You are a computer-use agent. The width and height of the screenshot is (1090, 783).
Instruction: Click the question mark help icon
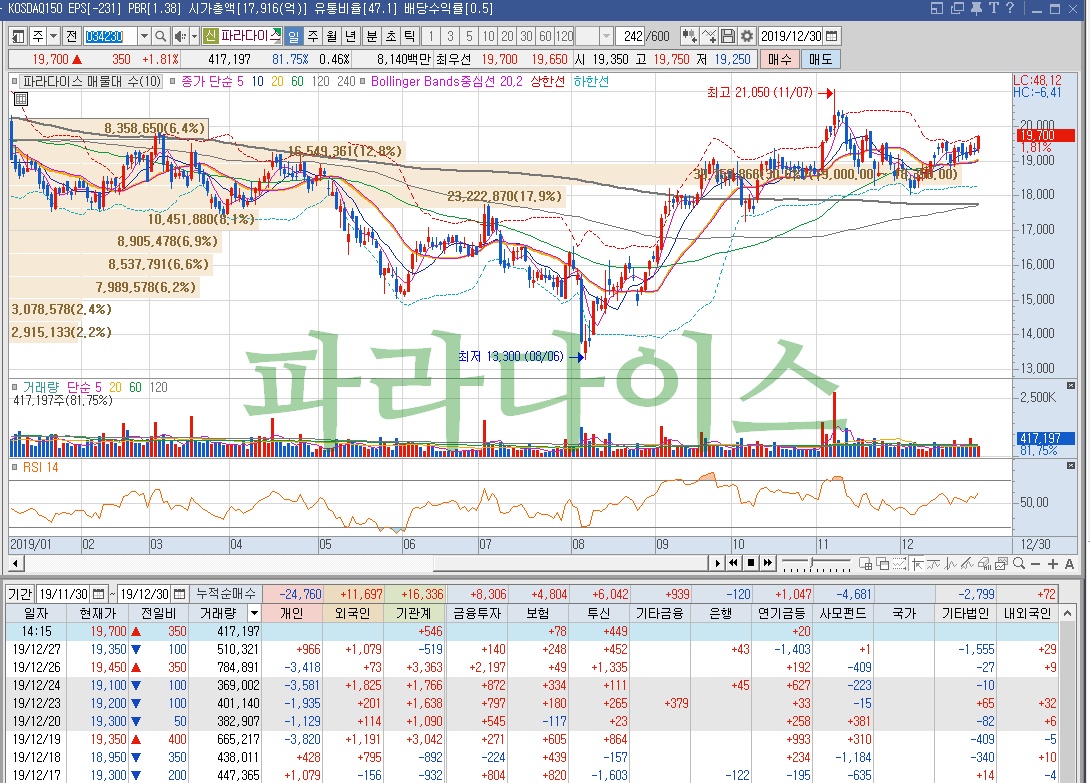click(x=1010, y=8)
